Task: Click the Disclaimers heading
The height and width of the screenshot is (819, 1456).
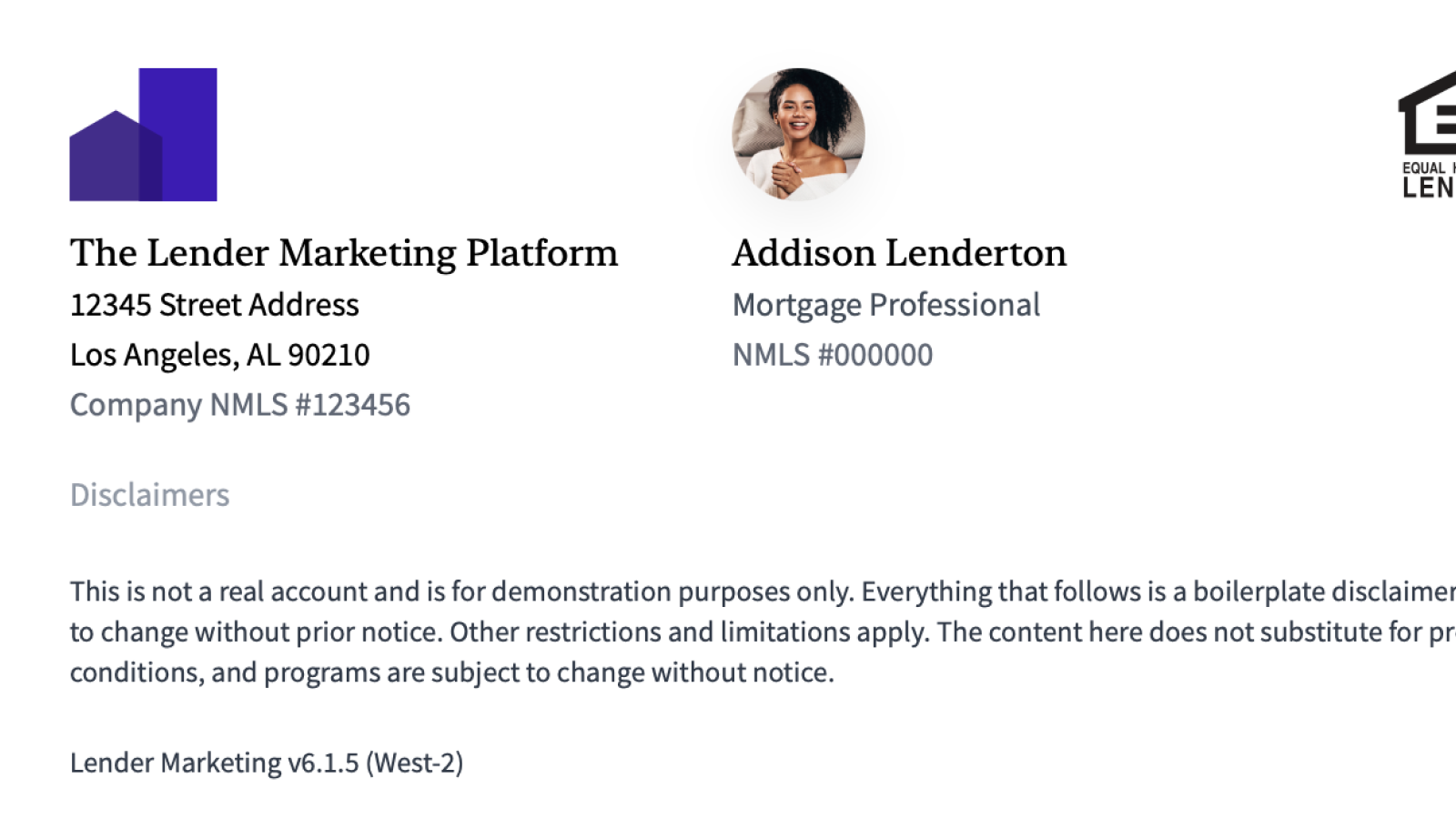Action: tap(150, 495)
